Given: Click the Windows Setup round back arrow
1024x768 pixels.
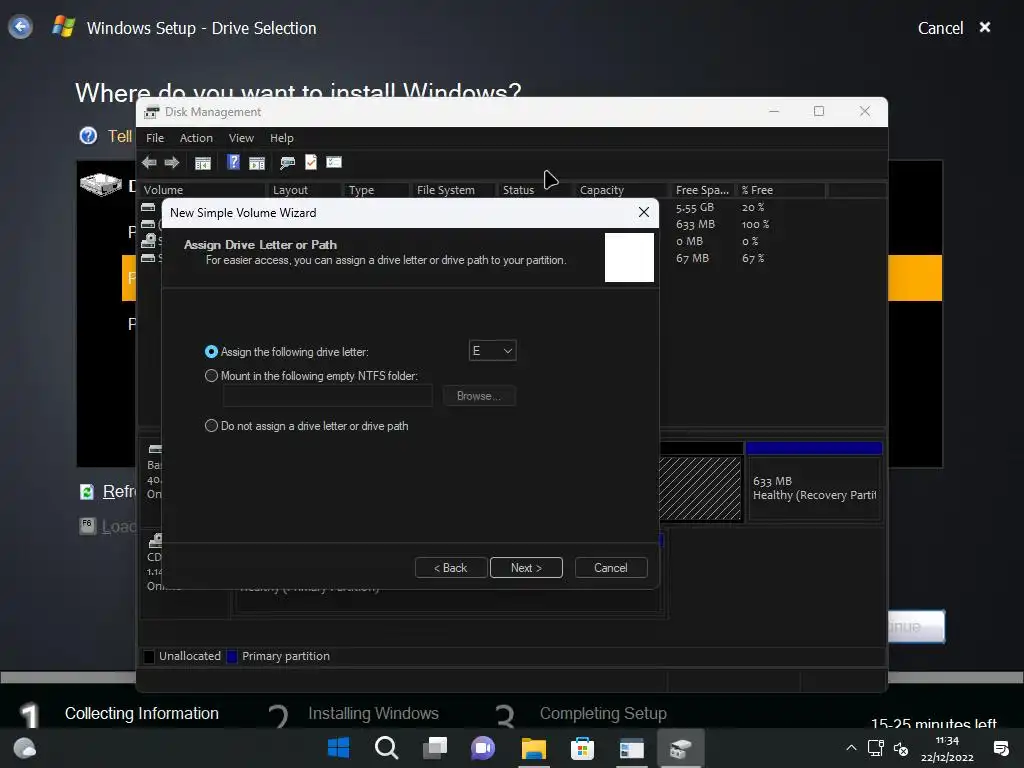Looking at the screenshot, I should (x=20, y=27).
